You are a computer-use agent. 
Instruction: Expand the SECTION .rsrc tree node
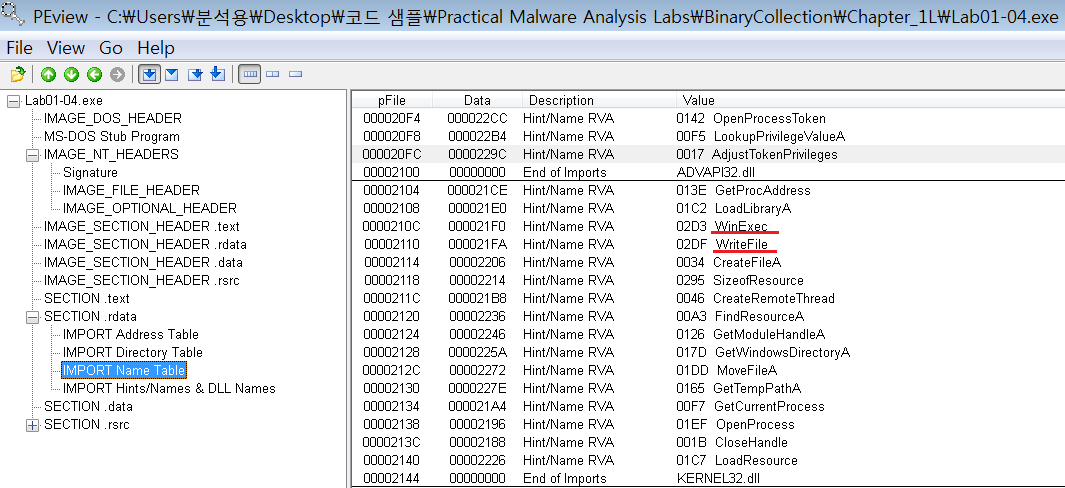[x=32, y=425]
